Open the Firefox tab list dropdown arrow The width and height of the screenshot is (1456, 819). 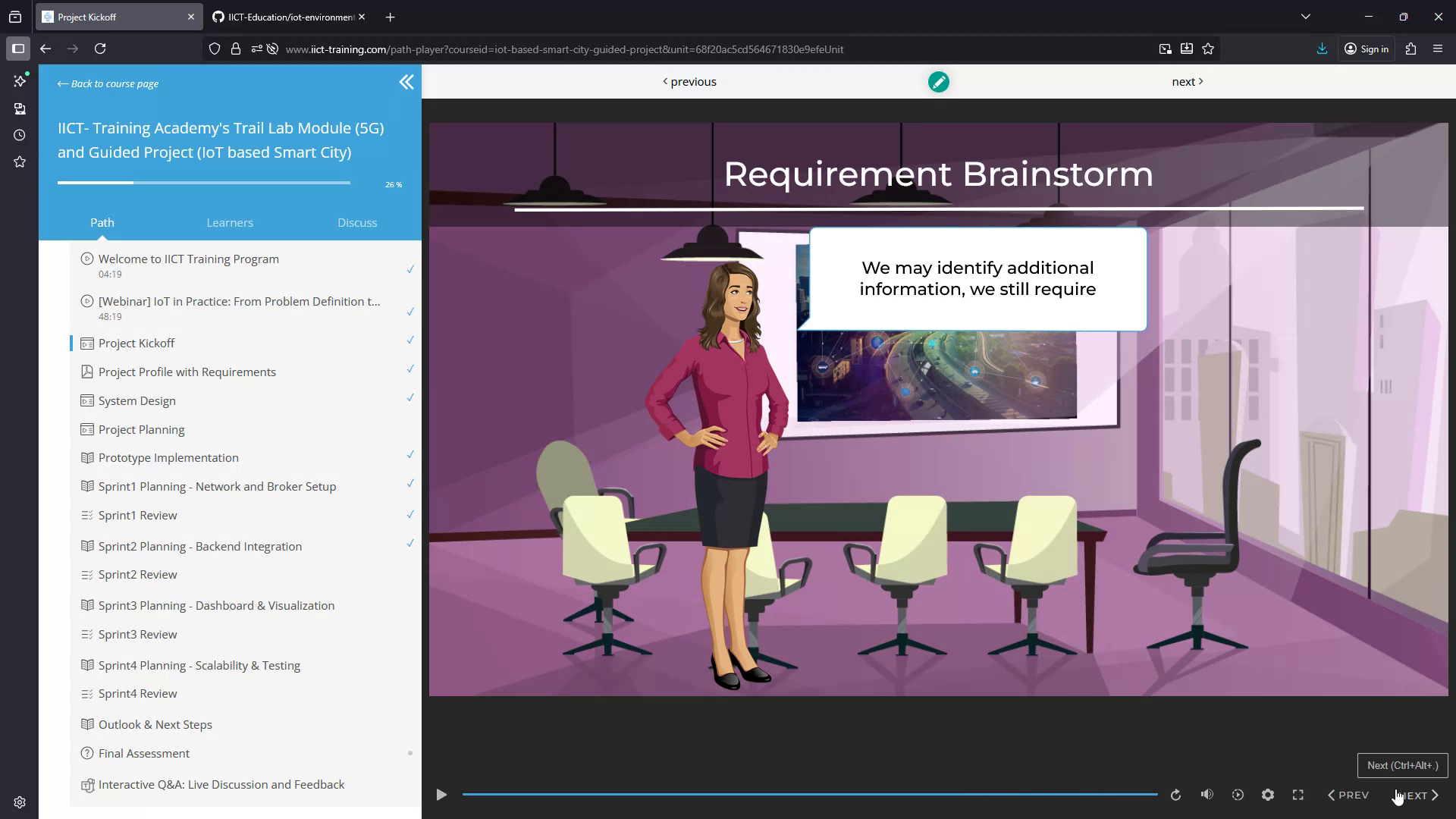1305,16
